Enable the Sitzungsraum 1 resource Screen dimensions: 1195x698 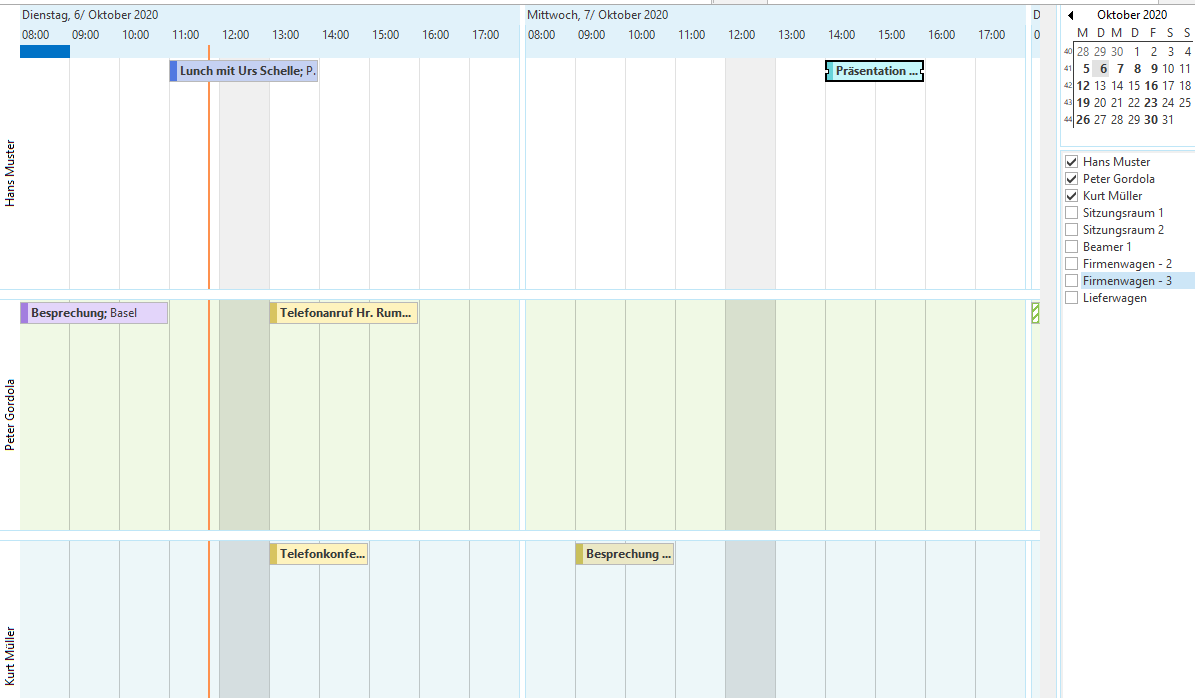(1071, 212)
